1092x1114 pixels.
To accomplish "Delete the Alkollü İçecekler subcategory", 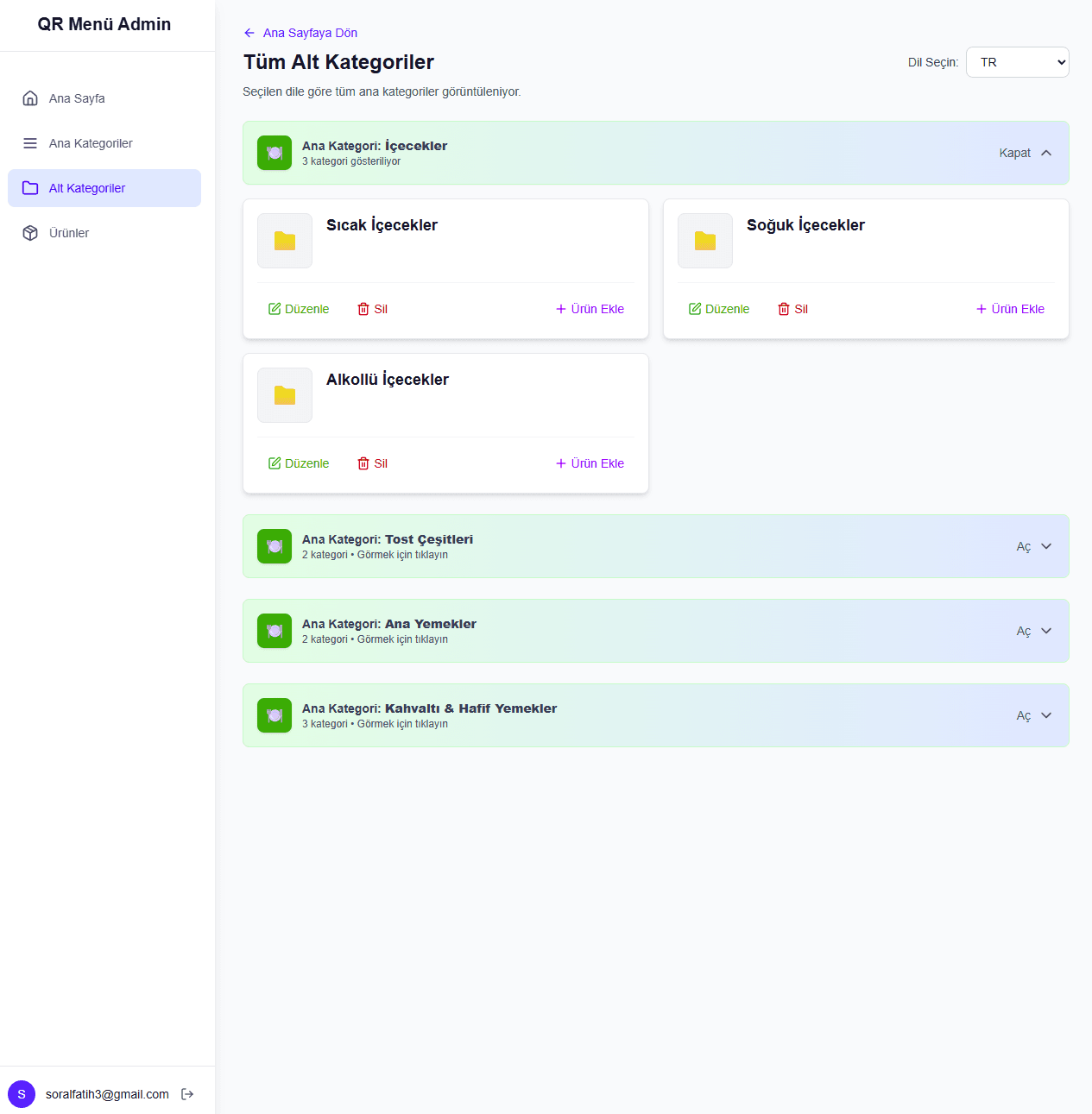I will (372, 463).
